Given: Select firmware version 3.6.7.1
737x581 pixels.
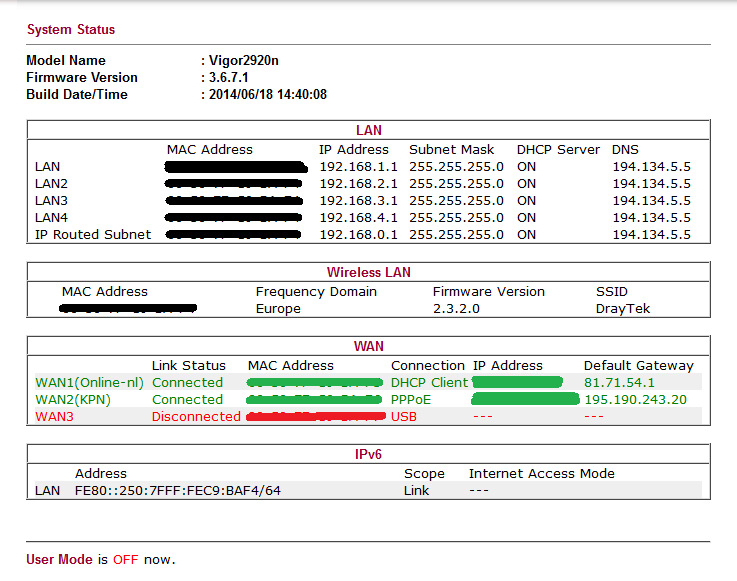Looking at the screenshot, I should pos(228,78).
